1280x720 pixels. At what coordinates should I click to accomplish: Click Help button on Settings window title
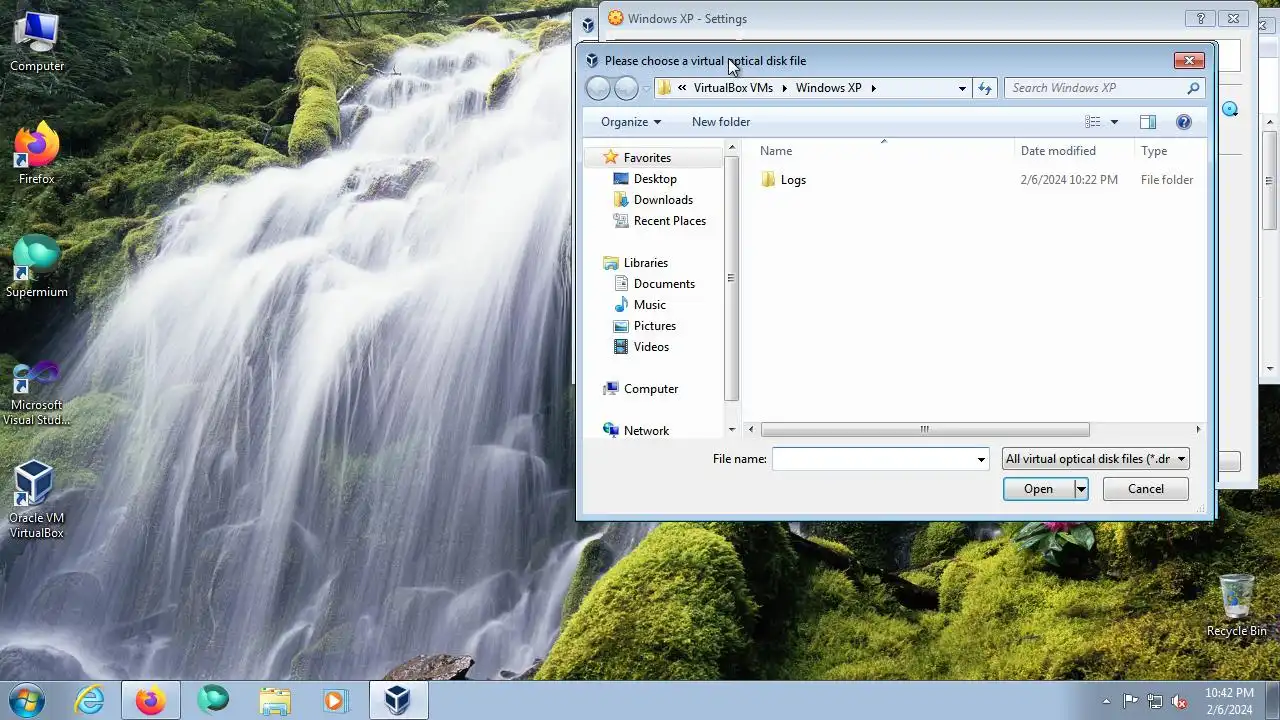point(1201,18)
